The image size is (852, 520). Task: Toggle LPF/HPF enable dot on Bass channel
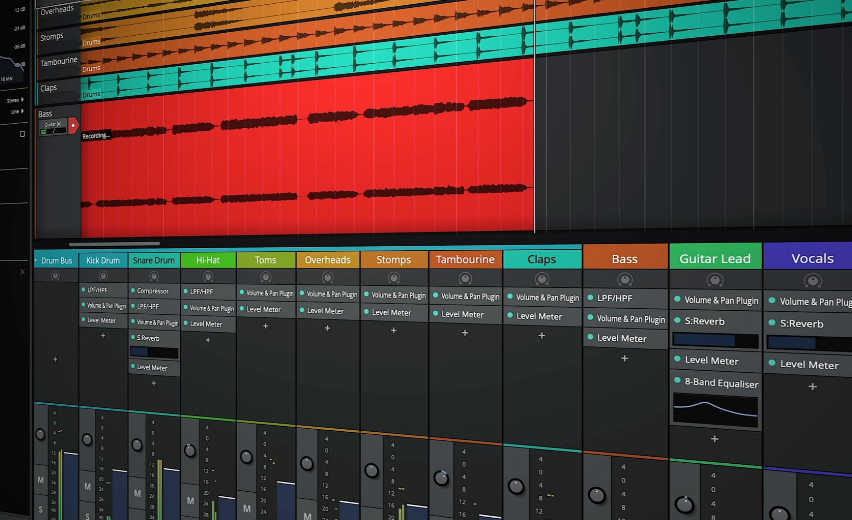[591, 298]
